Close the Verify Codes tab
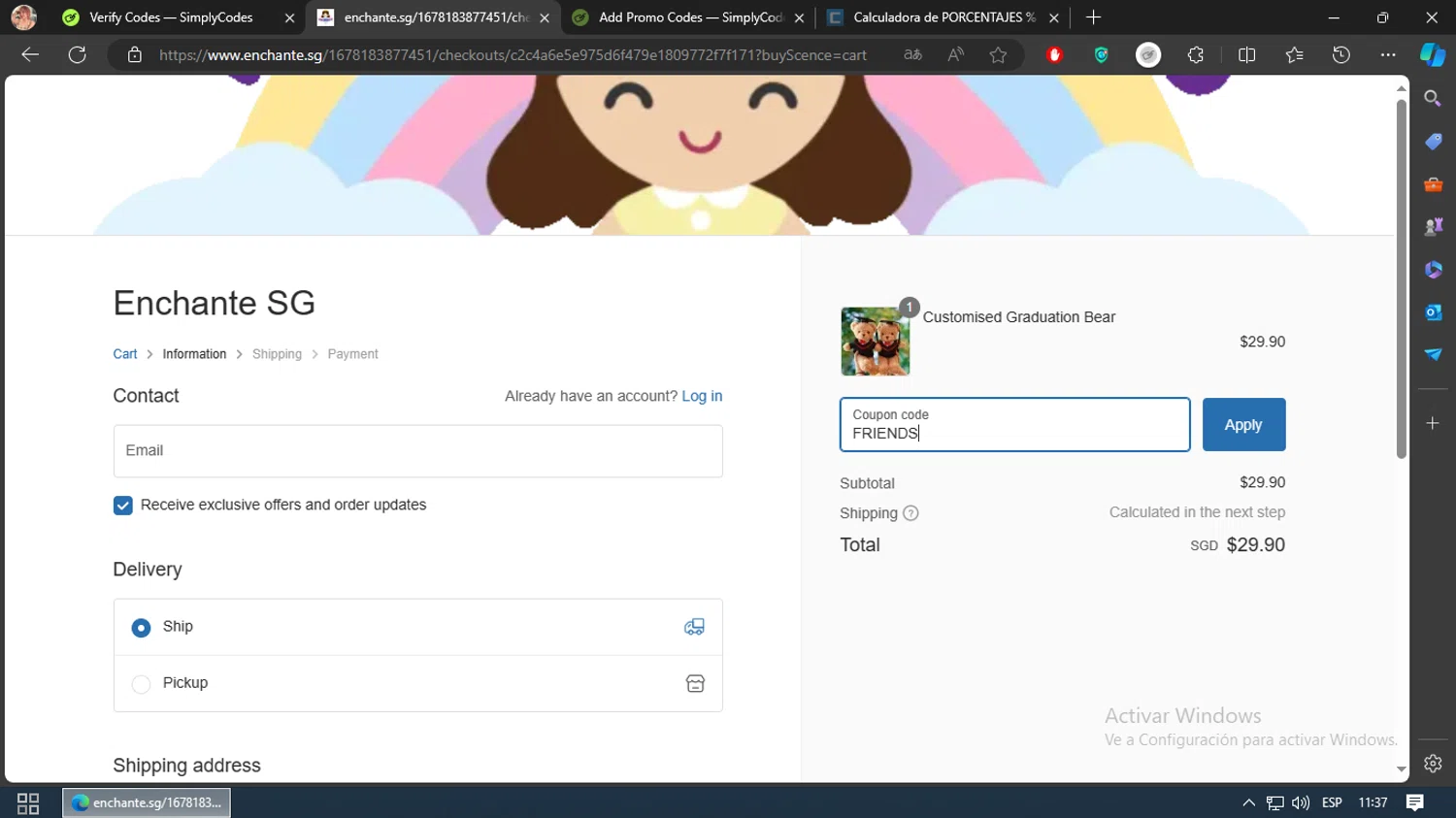This screenshot has height=818, width=1456. (x=289, y=17)
